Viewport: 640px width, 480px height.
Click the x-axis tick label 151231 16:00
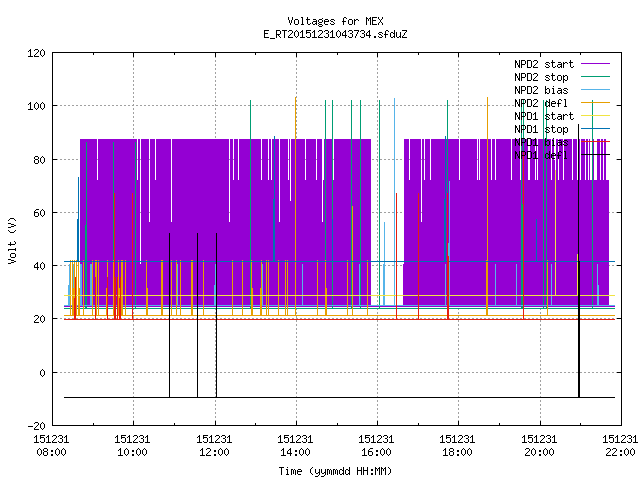tap(376, 446)
